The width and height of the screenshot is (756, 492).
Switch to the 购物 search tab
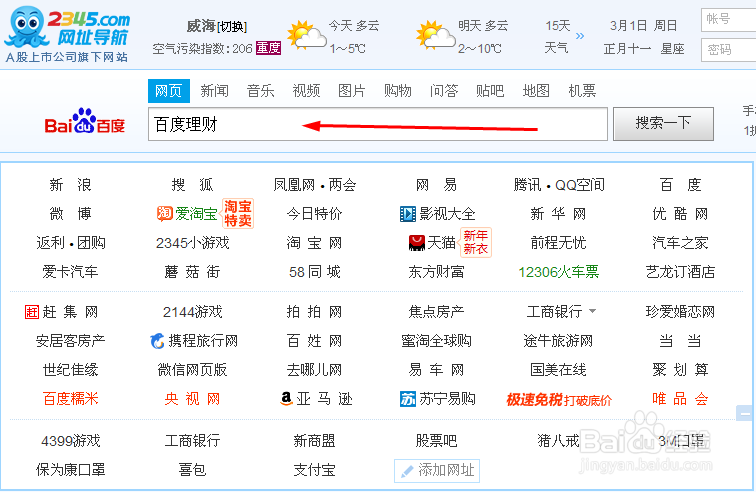click(398, 91)
